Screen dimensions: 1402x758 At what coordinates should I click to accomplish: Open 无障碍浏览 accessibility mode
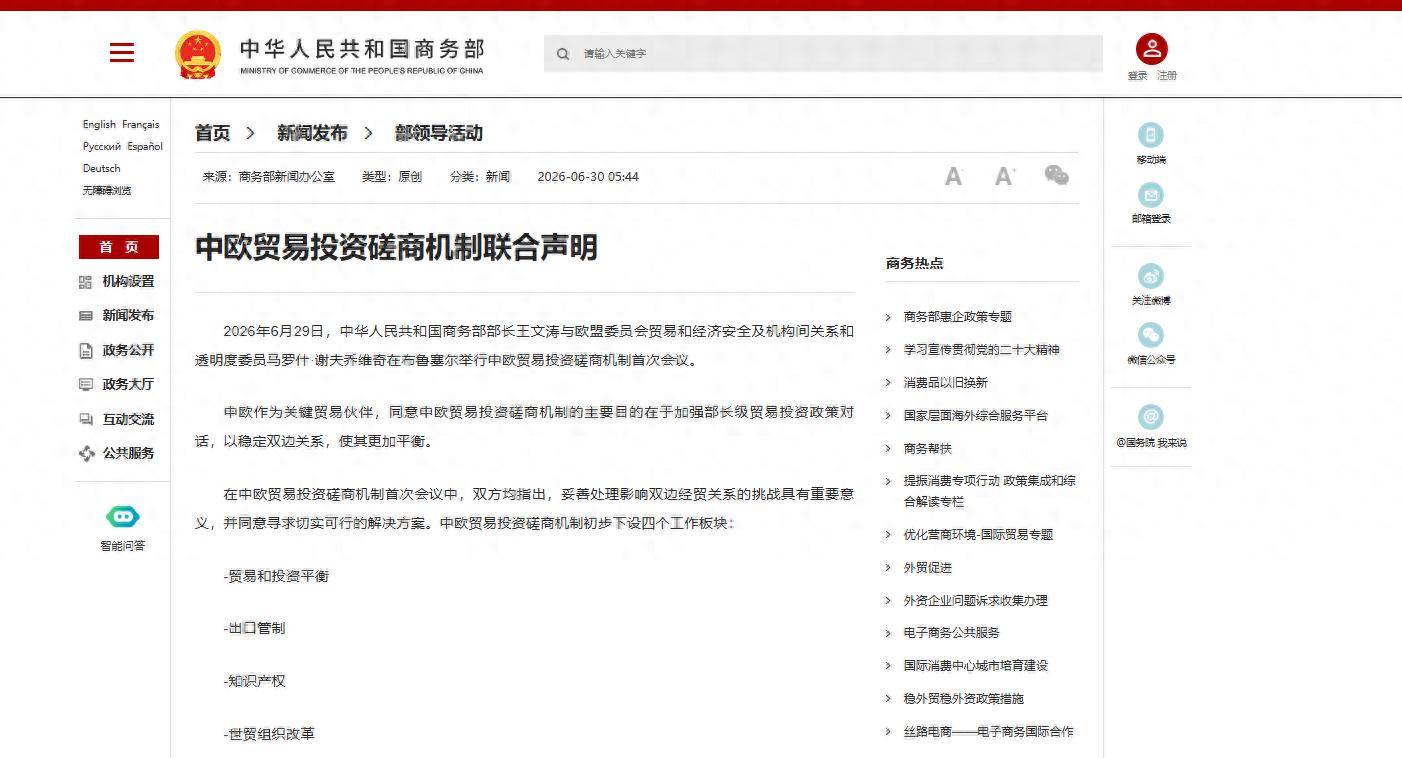click(107, 191)
